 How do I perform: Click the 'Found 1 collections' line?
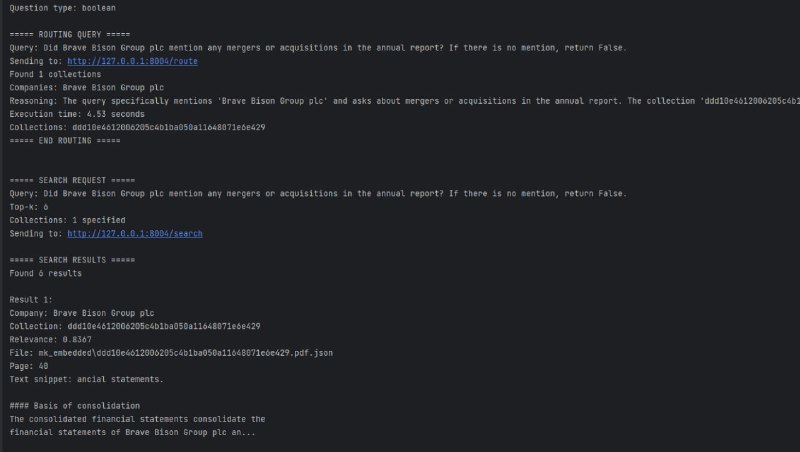[55, 74]
